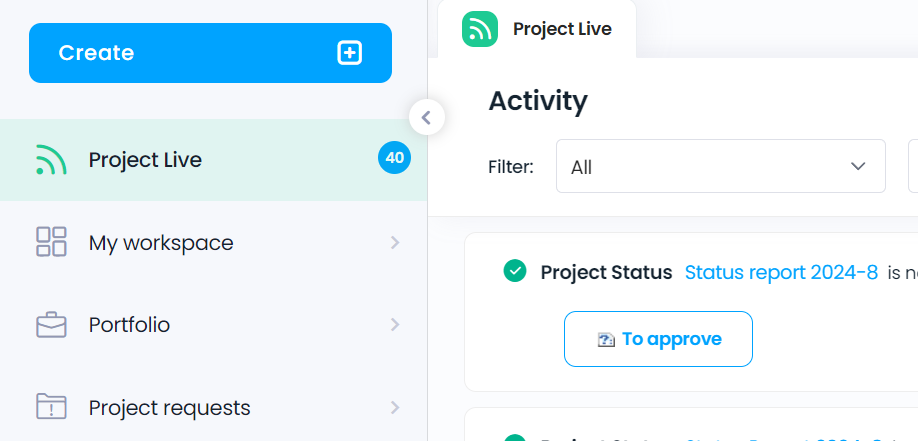Click the 40 notification badge
The width and height of the screenshot is (918, 441).
(395, 158)
